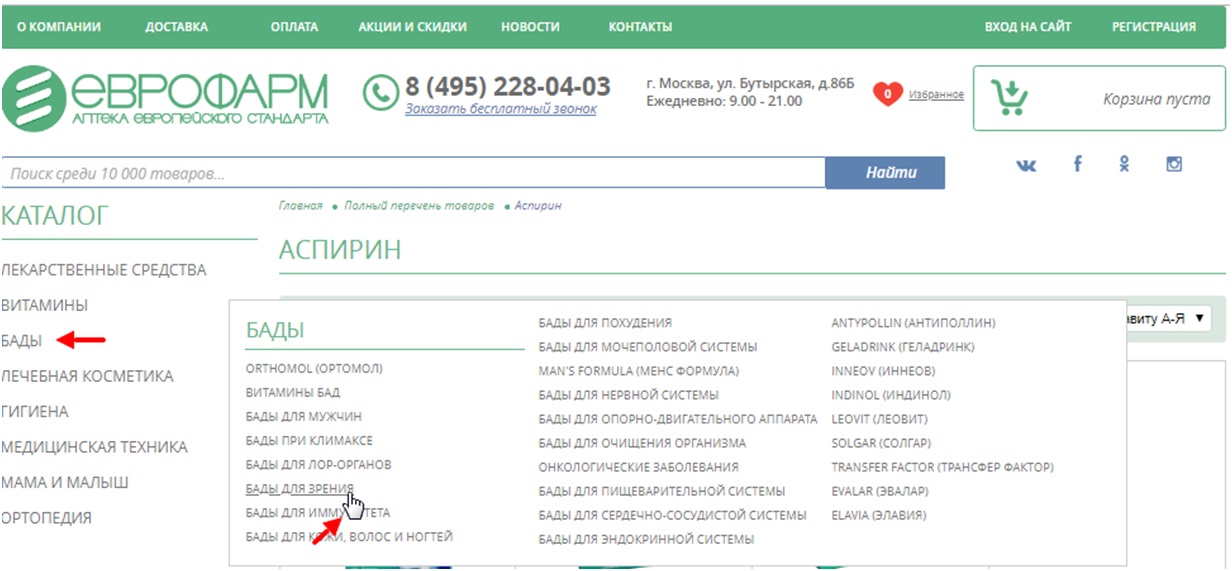Image resolution: width=1232 pixels, height=571 pixels.
Task: Click Витамины БАД submenu link
Action: 293,392
